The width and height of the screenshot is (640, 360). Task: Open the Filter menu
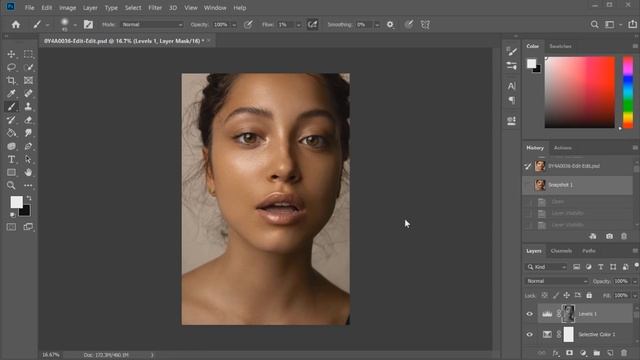pos(155,8)
